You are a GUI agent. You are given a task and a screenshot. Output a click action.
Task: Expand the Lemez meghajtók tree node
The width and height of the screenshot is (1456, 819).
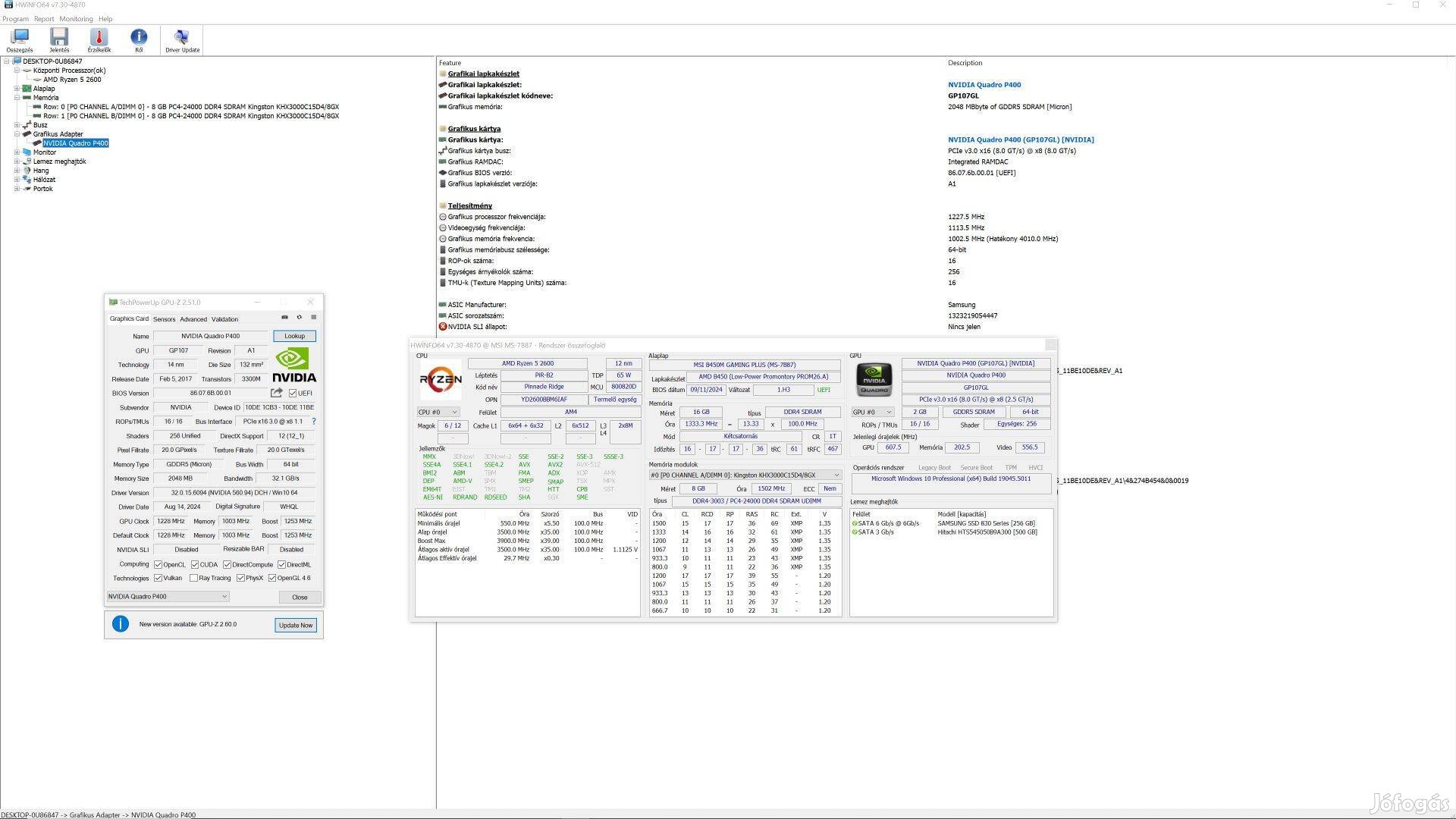[x=17, y=162]
